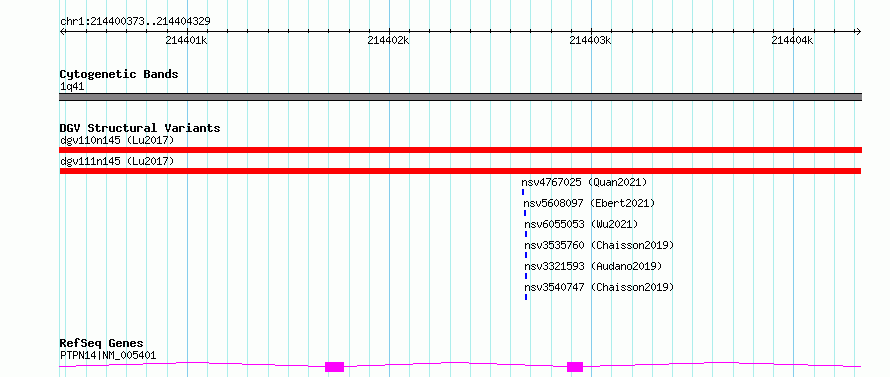Select variant nsv4767025 (Quan2021) label

pos(584,182)
